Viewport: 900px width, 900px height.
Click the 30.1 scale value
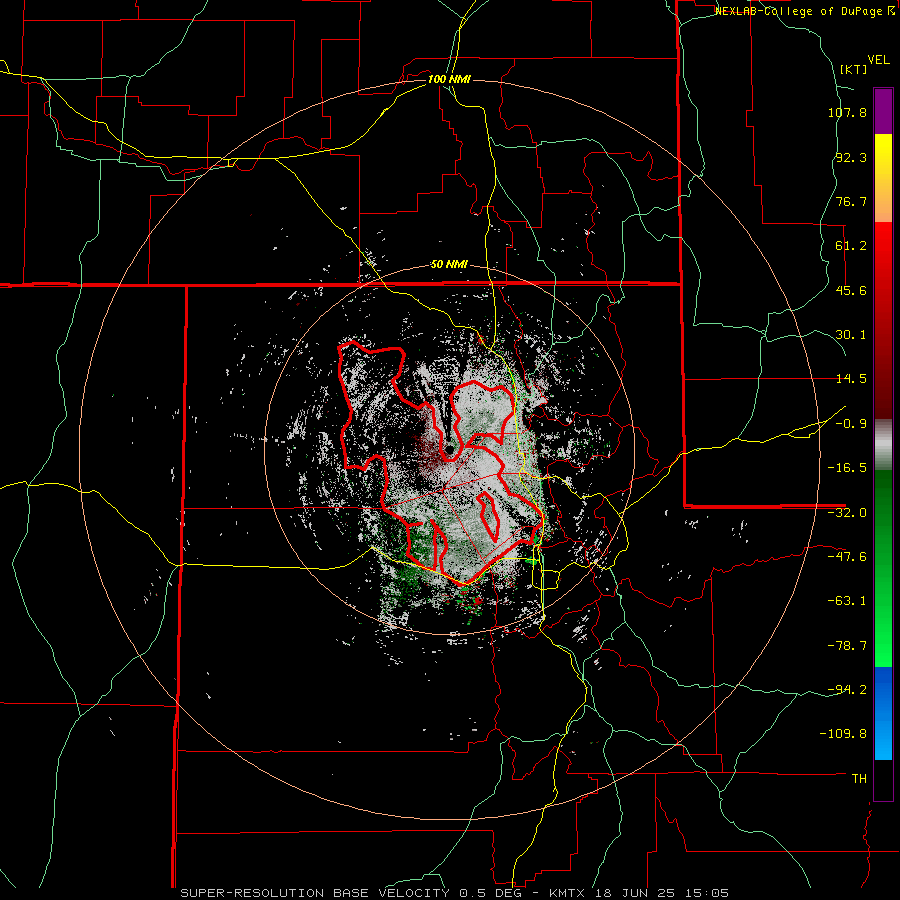point(850,335)
